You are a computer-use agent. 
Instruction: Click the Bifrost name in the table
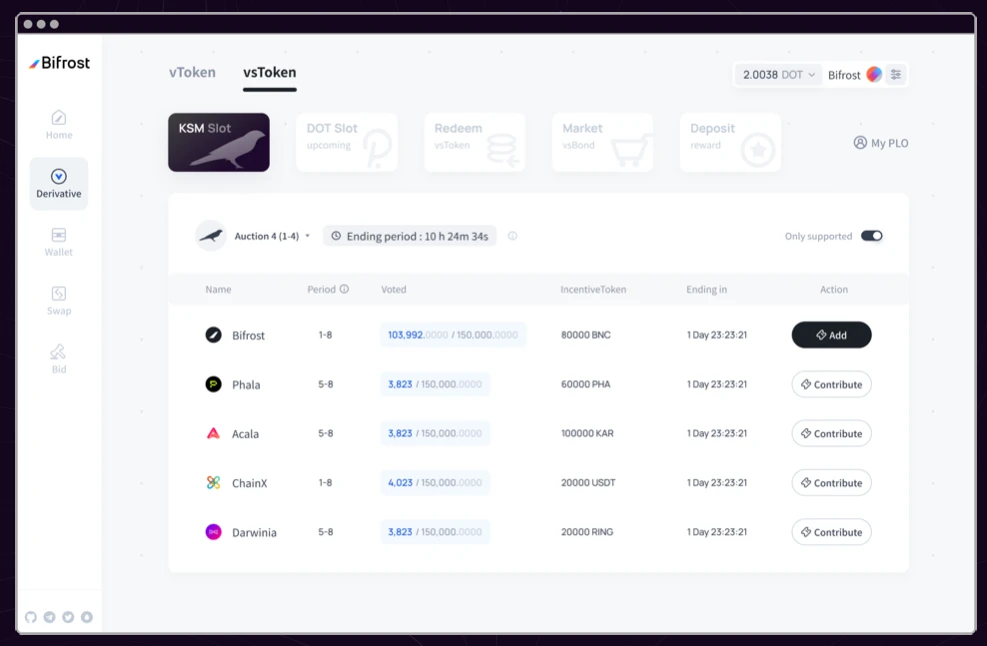click(x=248, y=336)
